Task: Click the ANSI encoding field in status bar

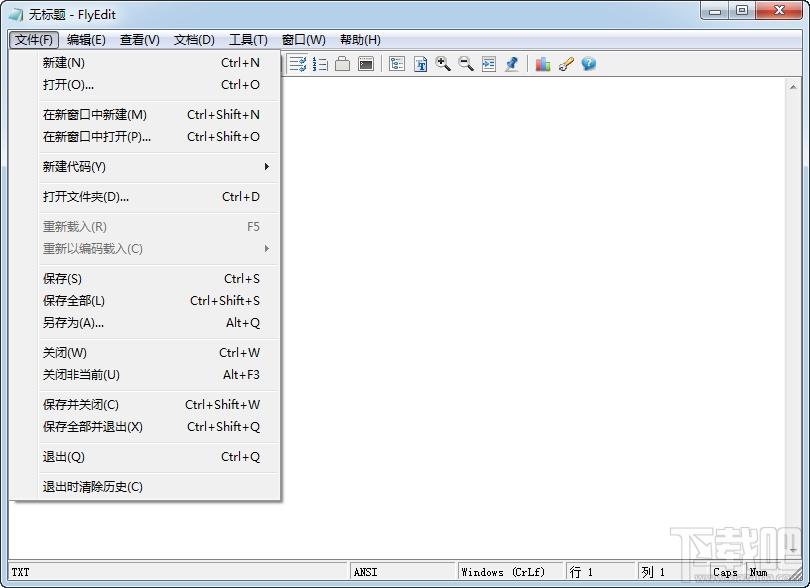Action: (x=400, y=572)
